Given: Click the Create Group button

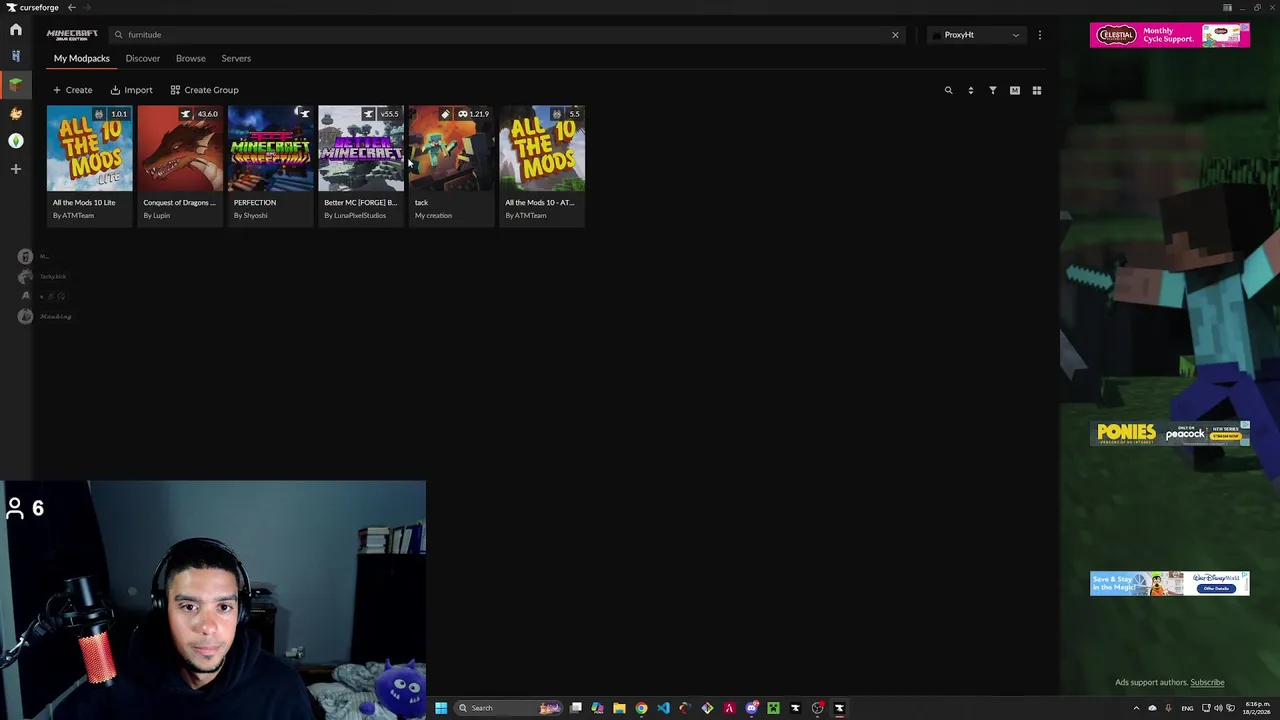Looking at the screenshot, I should pos(204,90).
